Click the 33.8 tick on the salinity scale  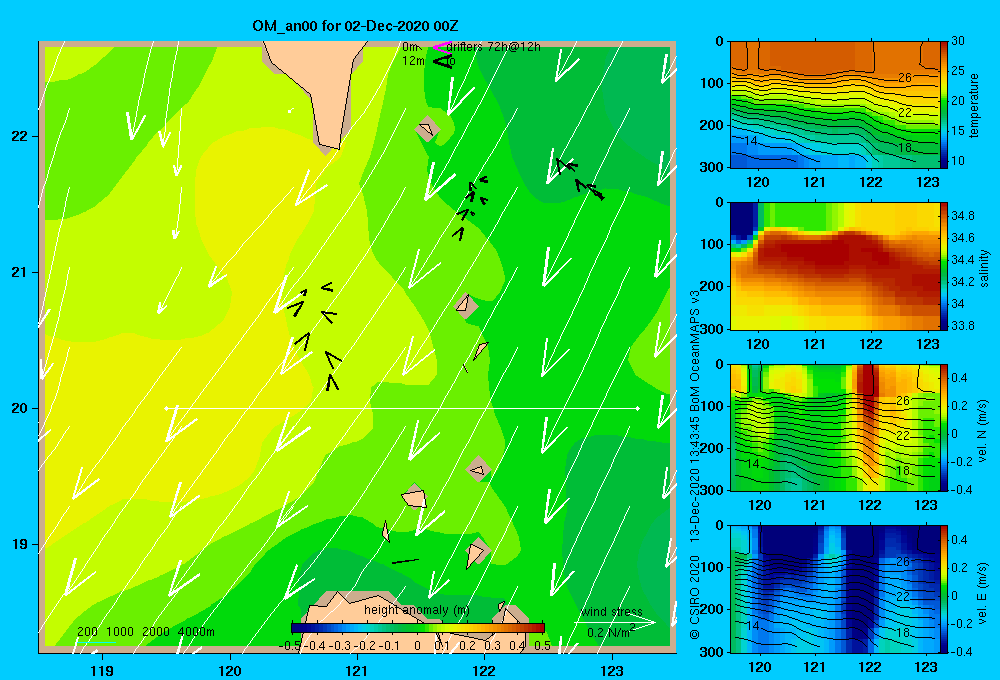(962, 325)
